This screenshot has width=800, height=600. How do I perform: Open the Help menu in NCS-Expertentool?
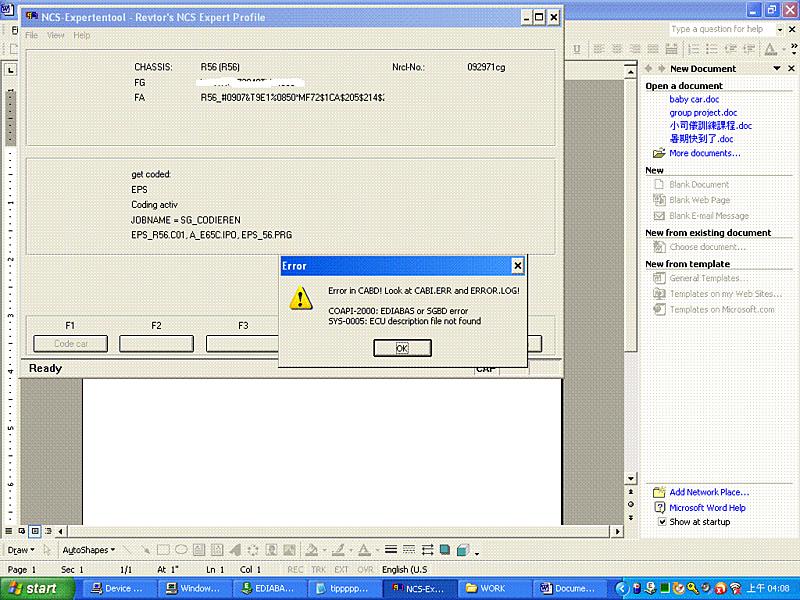(x=81, y=35)
